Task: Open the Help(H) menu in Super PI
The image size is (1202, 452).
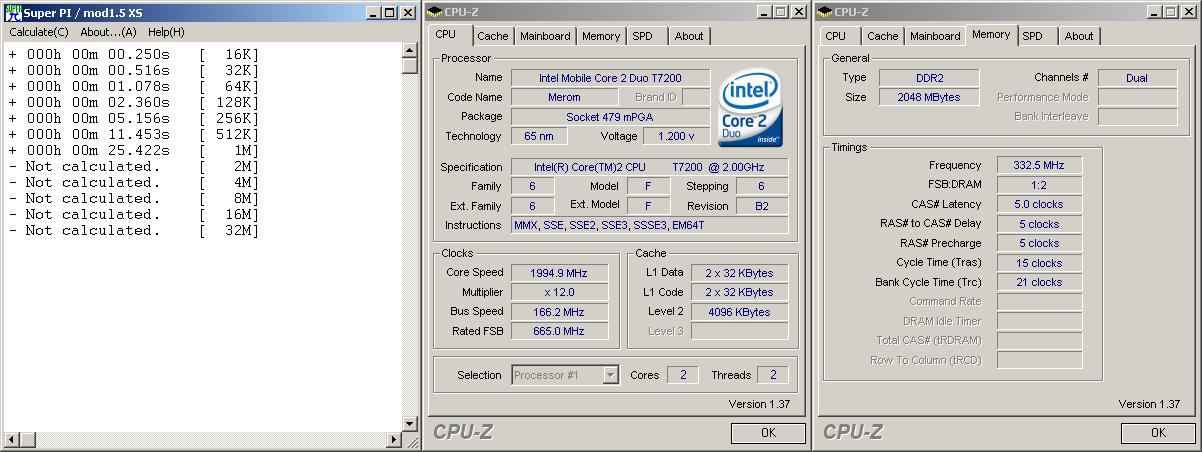Action: 166,32
